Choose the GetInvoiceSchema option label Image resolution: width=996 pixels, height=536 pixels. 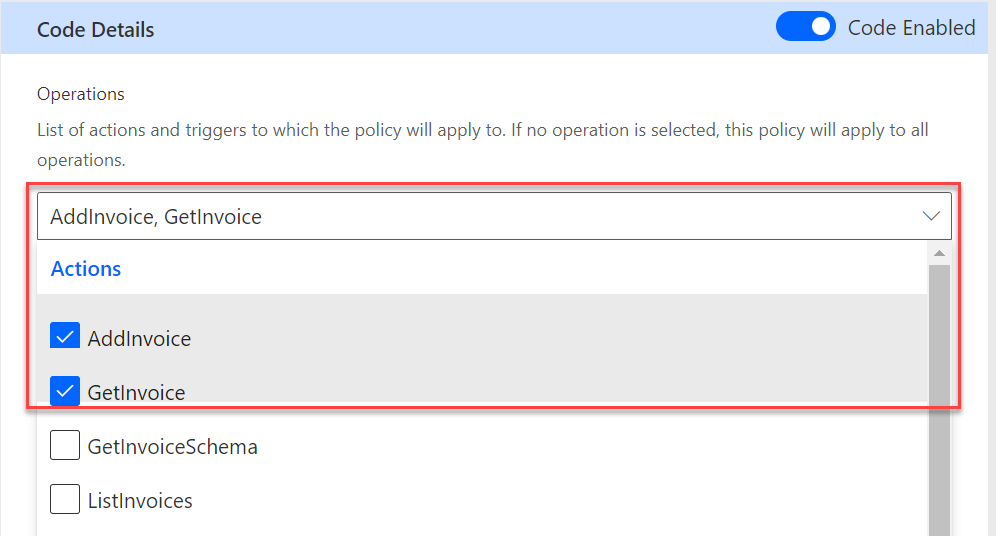[172, 447]
